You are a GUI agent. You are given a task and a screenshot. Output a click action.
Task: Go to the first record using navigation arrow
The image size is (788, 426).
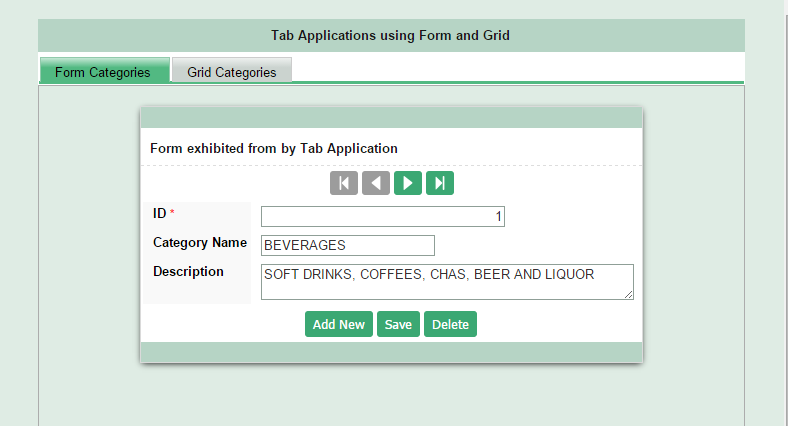click(x=344, y=183)
